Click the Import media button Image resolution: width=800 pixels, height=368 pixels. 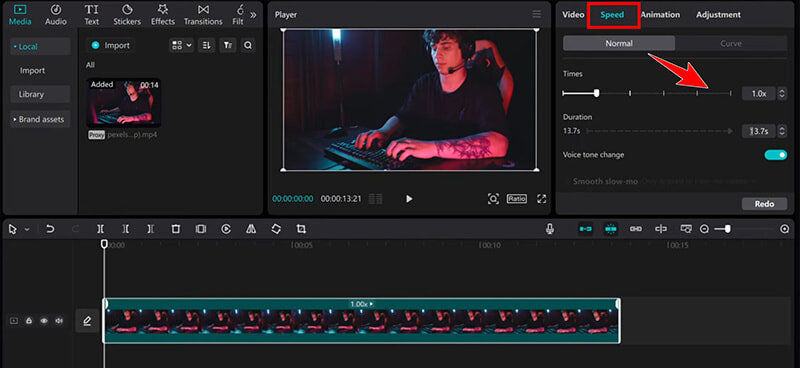pyautogui.click(x=110, y=45)
